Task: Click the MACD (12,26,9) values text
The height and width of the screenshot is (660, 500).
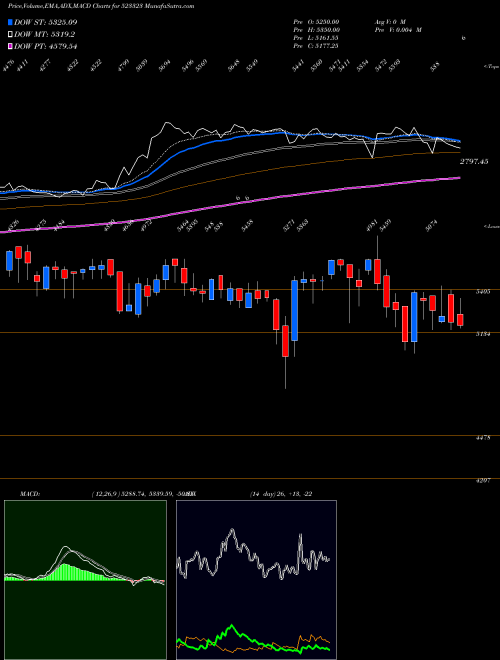Action: point(143,494)
